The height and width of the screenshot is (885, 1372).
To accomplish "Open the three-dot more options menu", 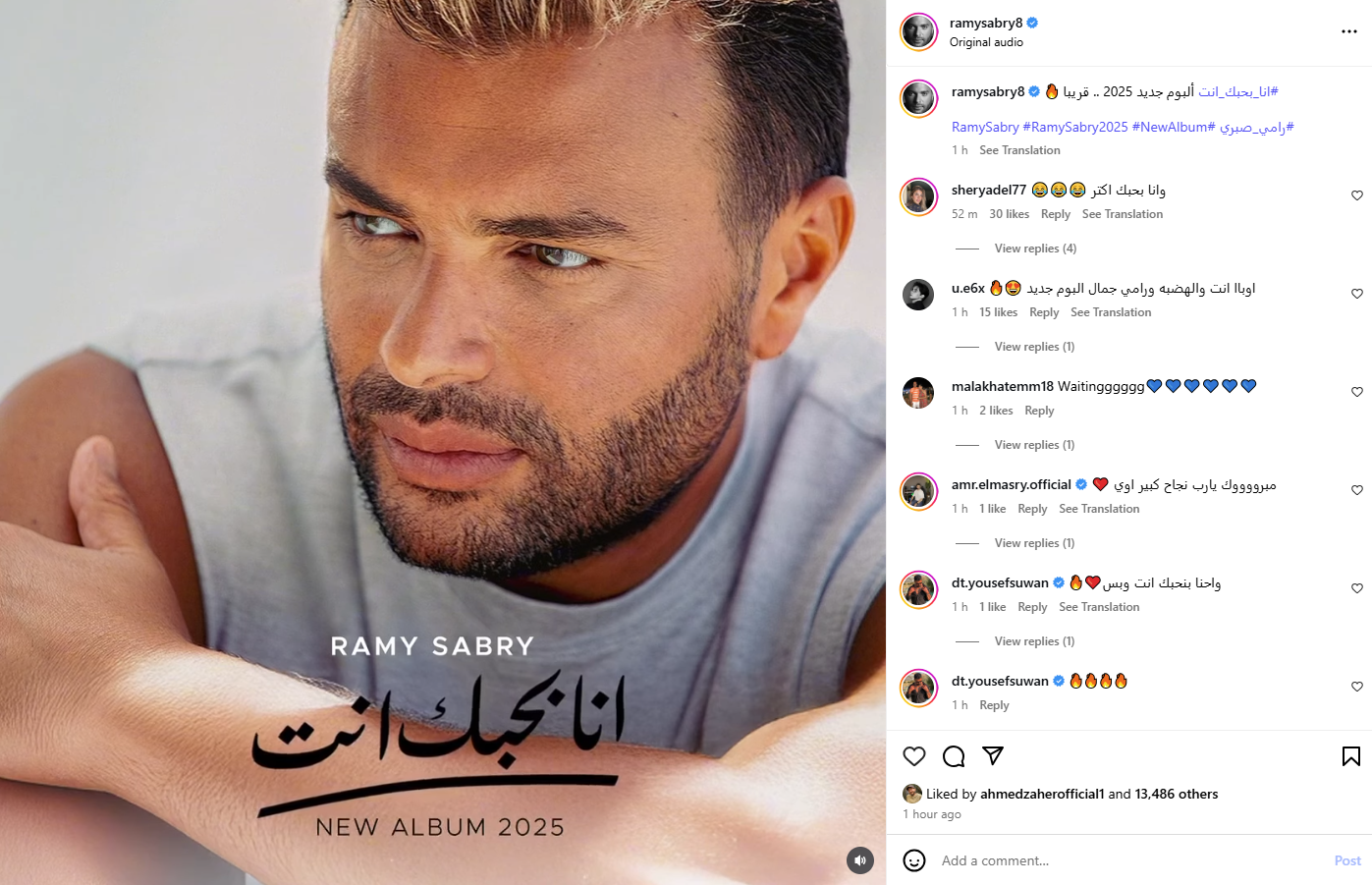I will click(x=1349, y=31).
